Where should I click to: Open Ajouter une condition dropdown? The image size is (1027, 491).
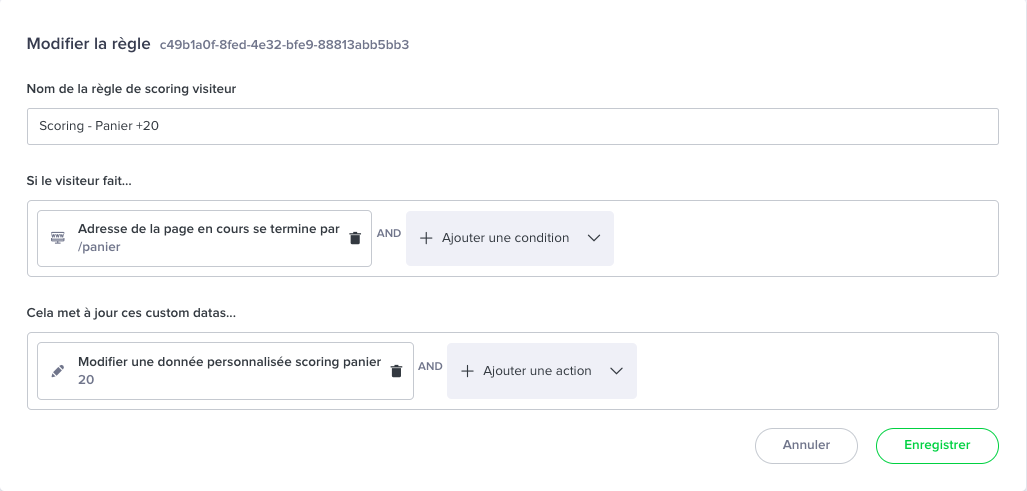click(510, 238)
